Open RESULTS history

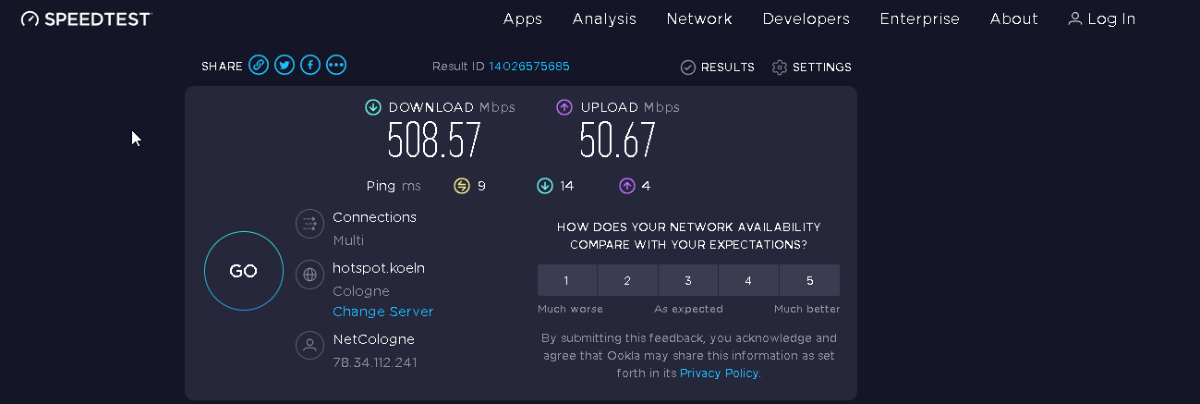pyautogui.click(x=718, y=67)
